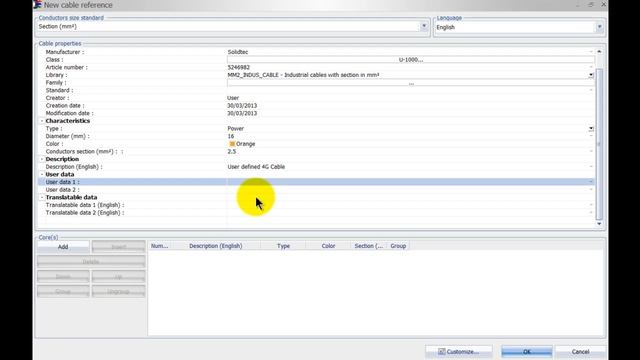
Task: Click the Creation date value
Action: pyautogui.click(x=242, y=106)
